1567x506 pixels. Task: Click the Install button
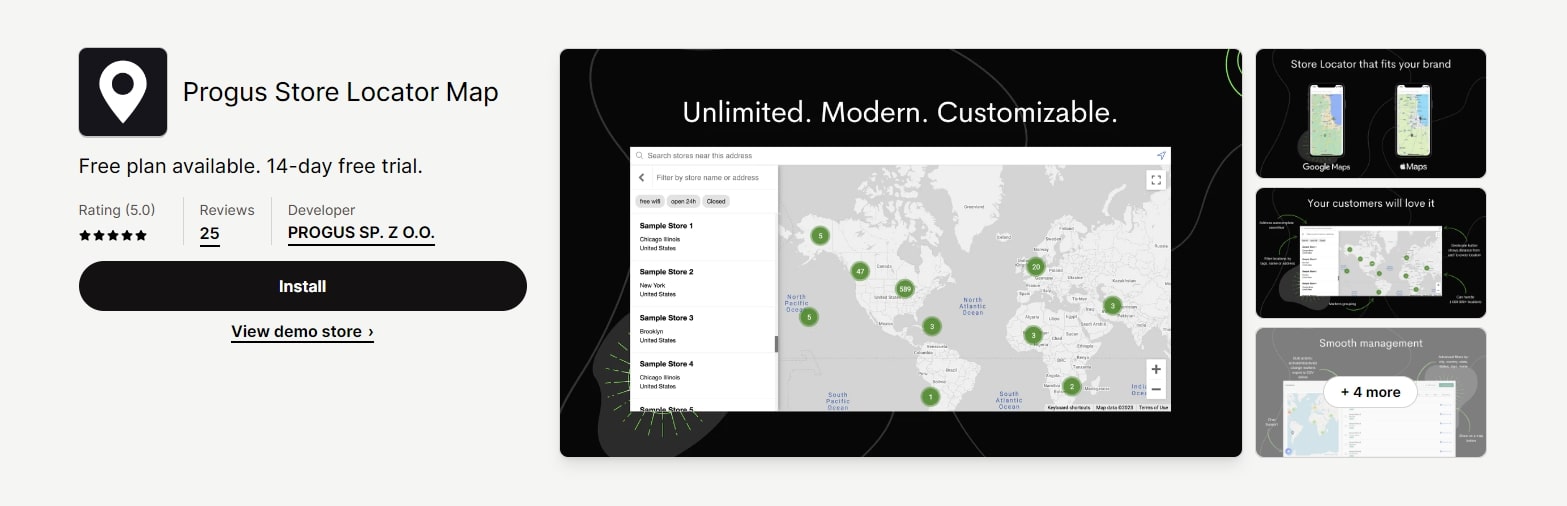tap(303, 286)
